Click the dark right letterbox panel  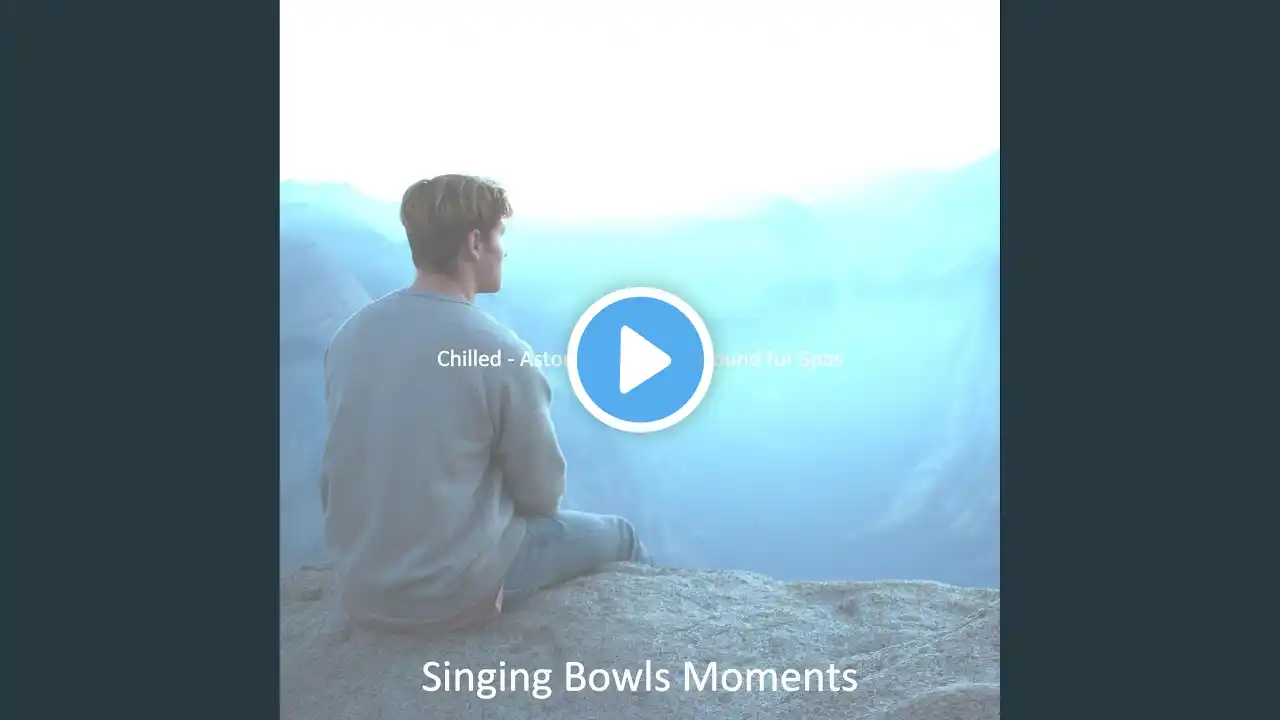tap(1140, 360)
